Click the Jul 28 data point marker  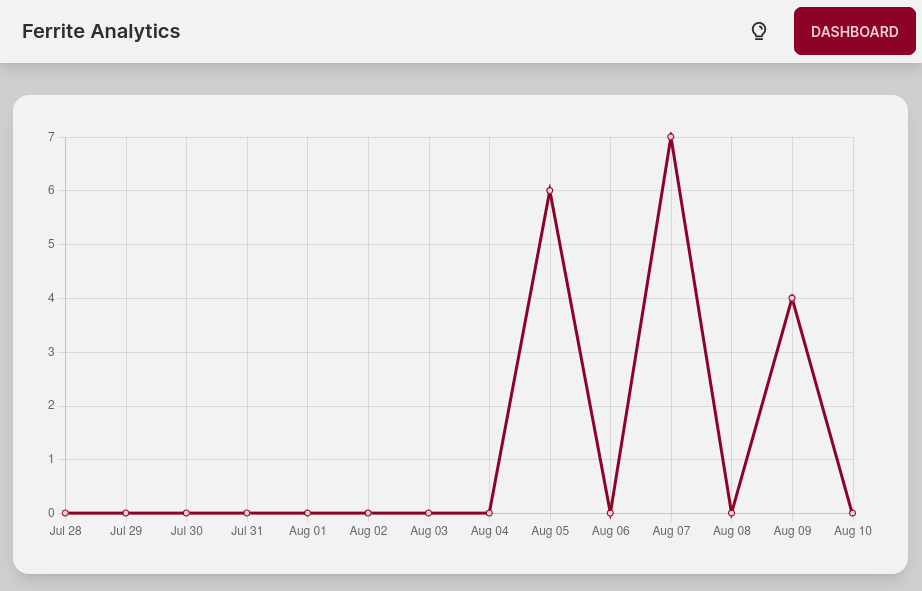[x=66, y=512]
